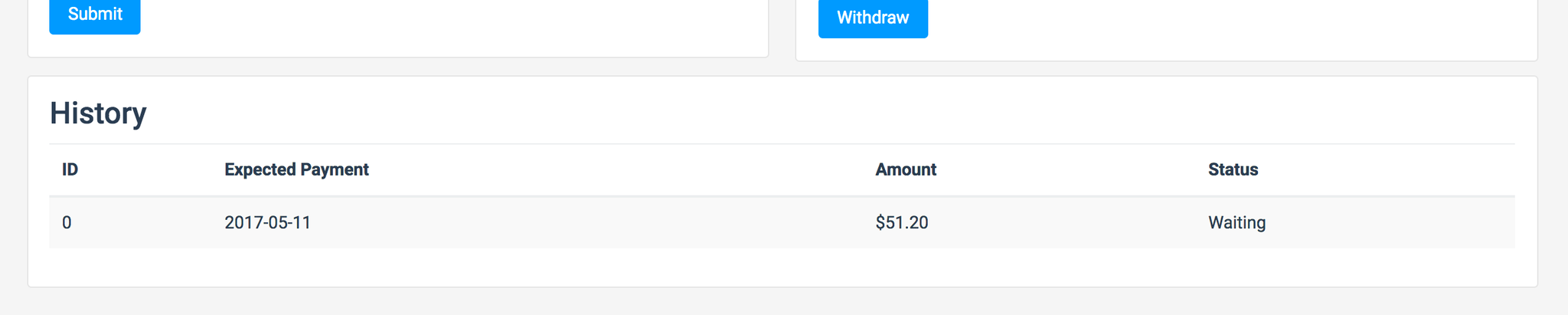This screenshot has height=315, width=1568.
Task: Click the gray page background below History card
Action: 766,302
